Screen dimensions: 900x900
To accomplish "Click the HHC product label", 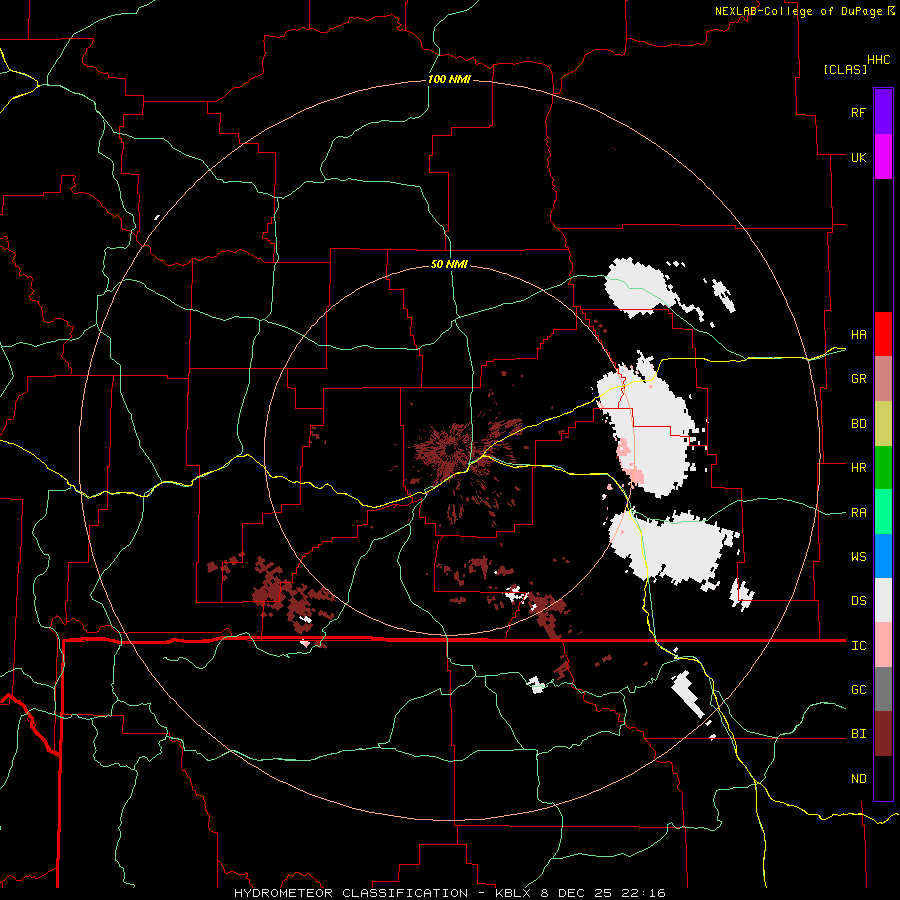I will (x=878, y=60).
